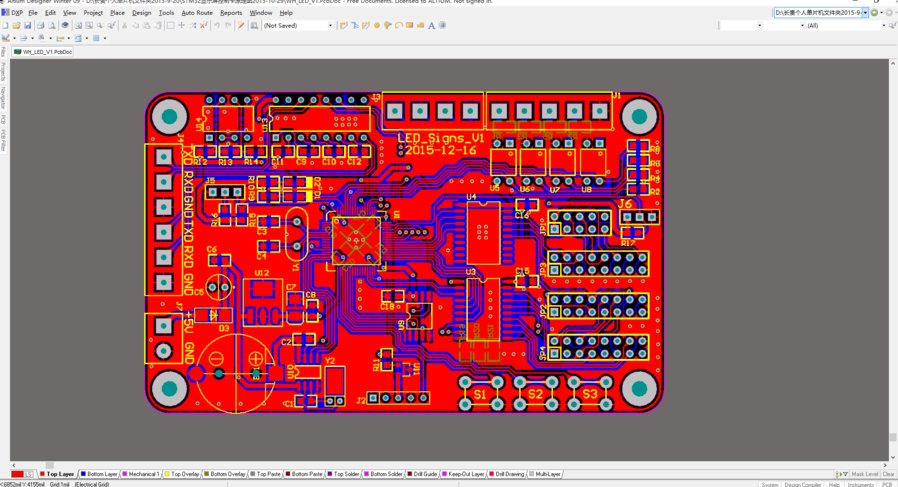Expand the (All) filter dropdown

[x=883, y=26]
